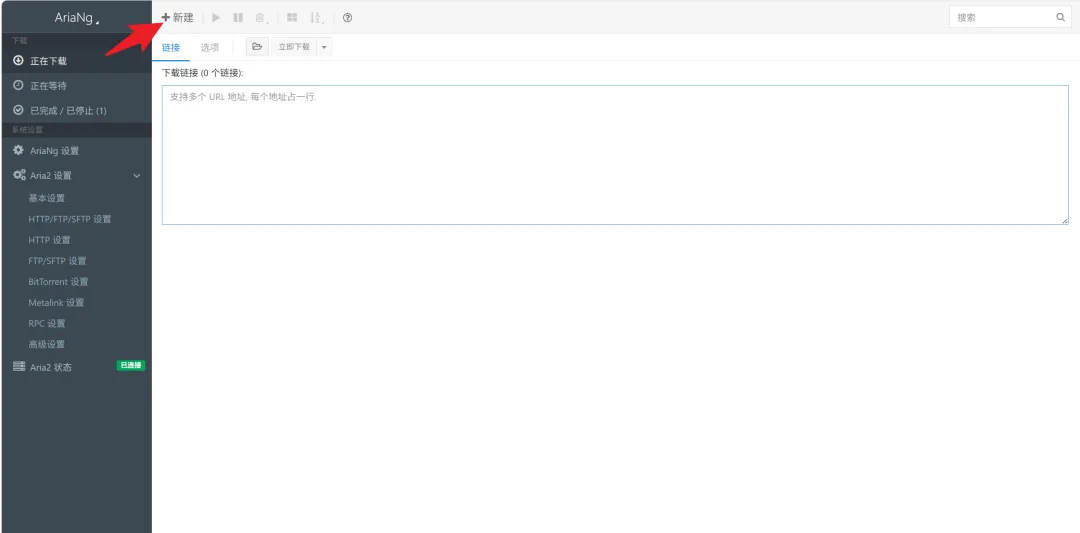Viewport: 1080px width, 533px height.
Task: Switch to the 链接 tab
Action: 171,48
